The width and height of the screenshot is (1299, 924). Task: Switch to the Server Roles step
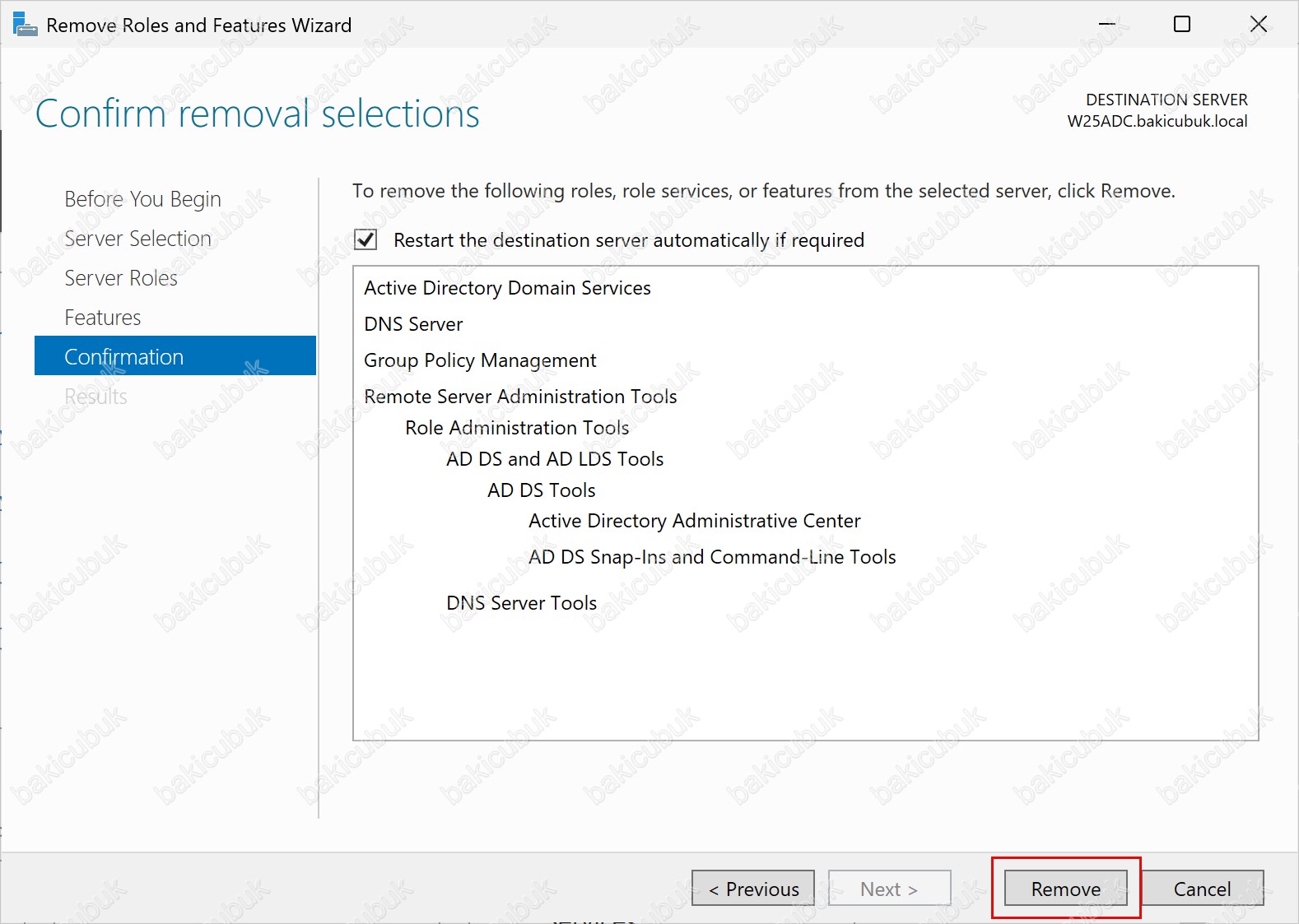[x=121, y=278]
